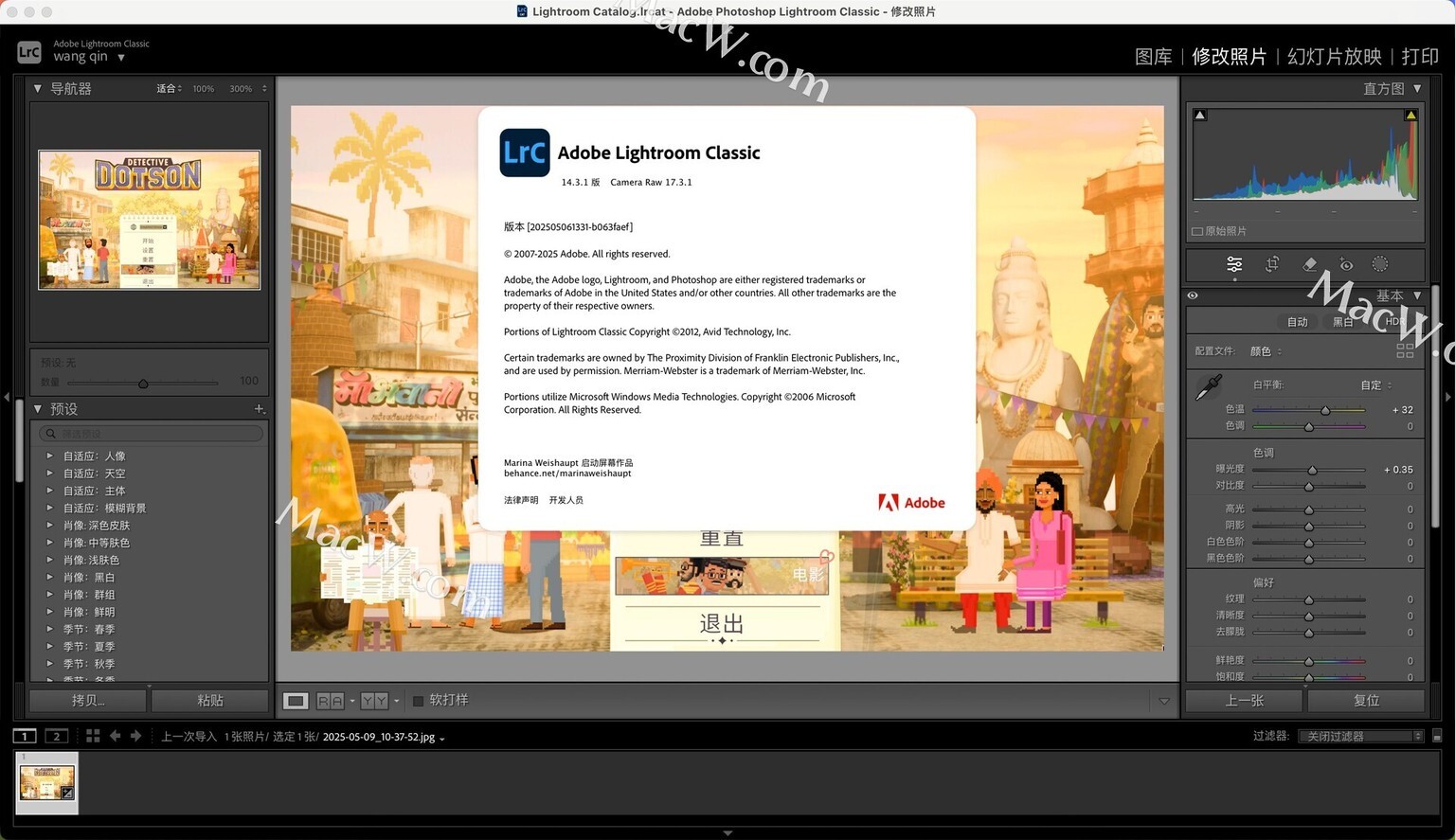
Task: Pick the white balance eyedropper tool
Action: 1209,386
